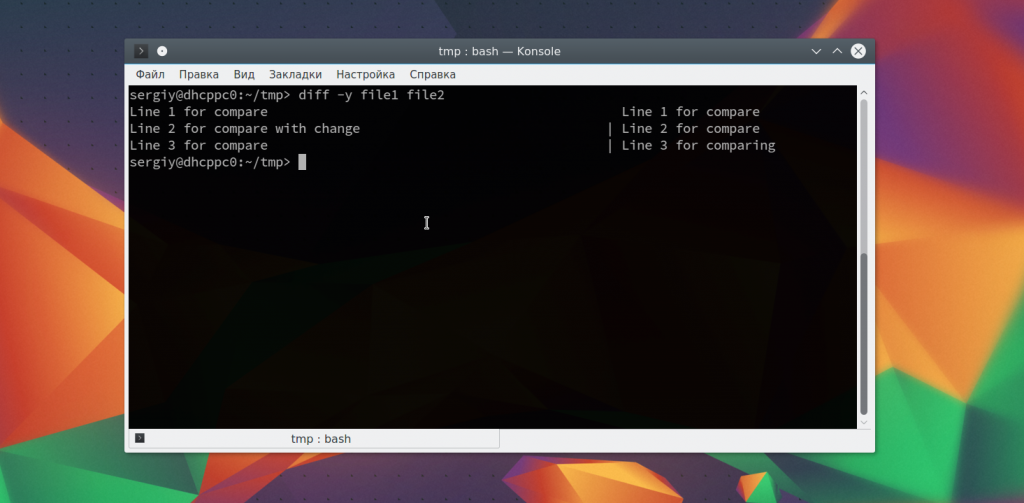Click the scrollbar down arrow
This screenshot has height=503, width=1024.
point(864,423)
